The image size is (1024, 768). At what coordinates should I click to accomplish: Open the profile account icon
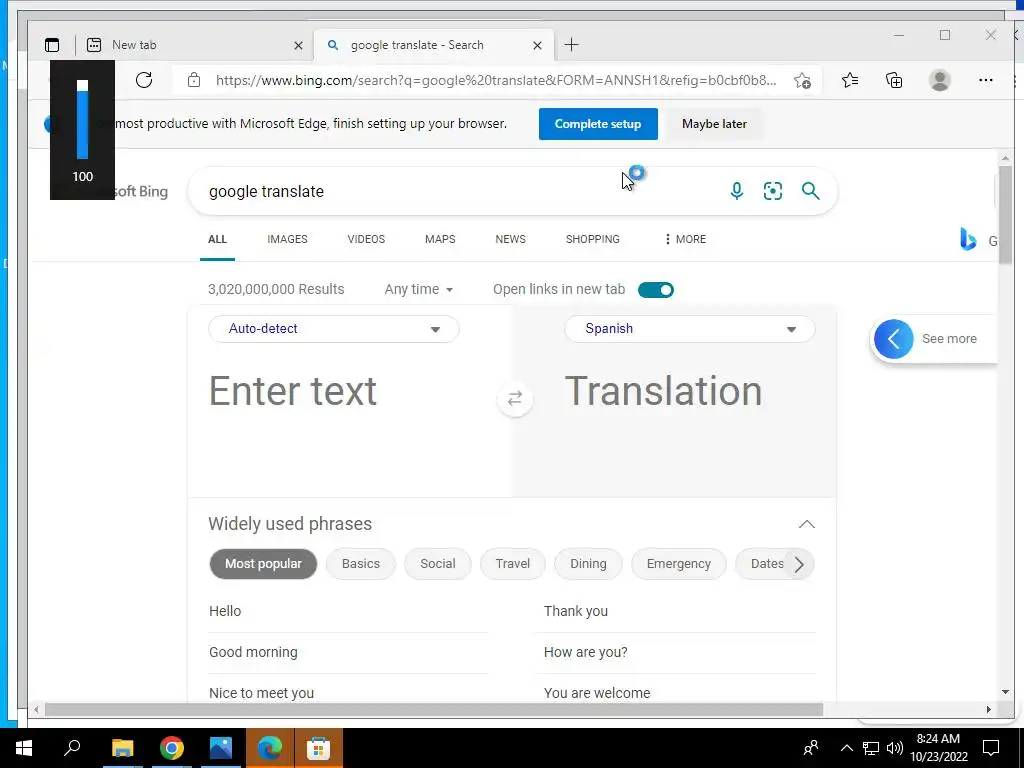[x=940, y=80]
